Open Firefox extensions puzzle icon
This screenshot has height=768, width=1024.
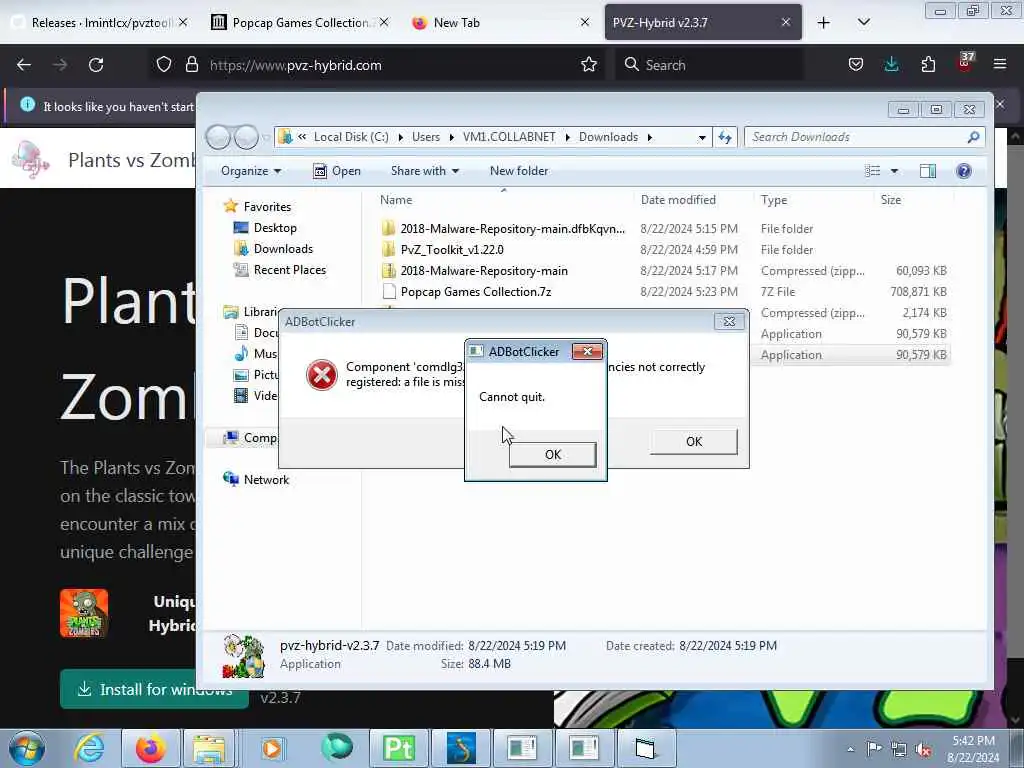click(x=928, y=64)
